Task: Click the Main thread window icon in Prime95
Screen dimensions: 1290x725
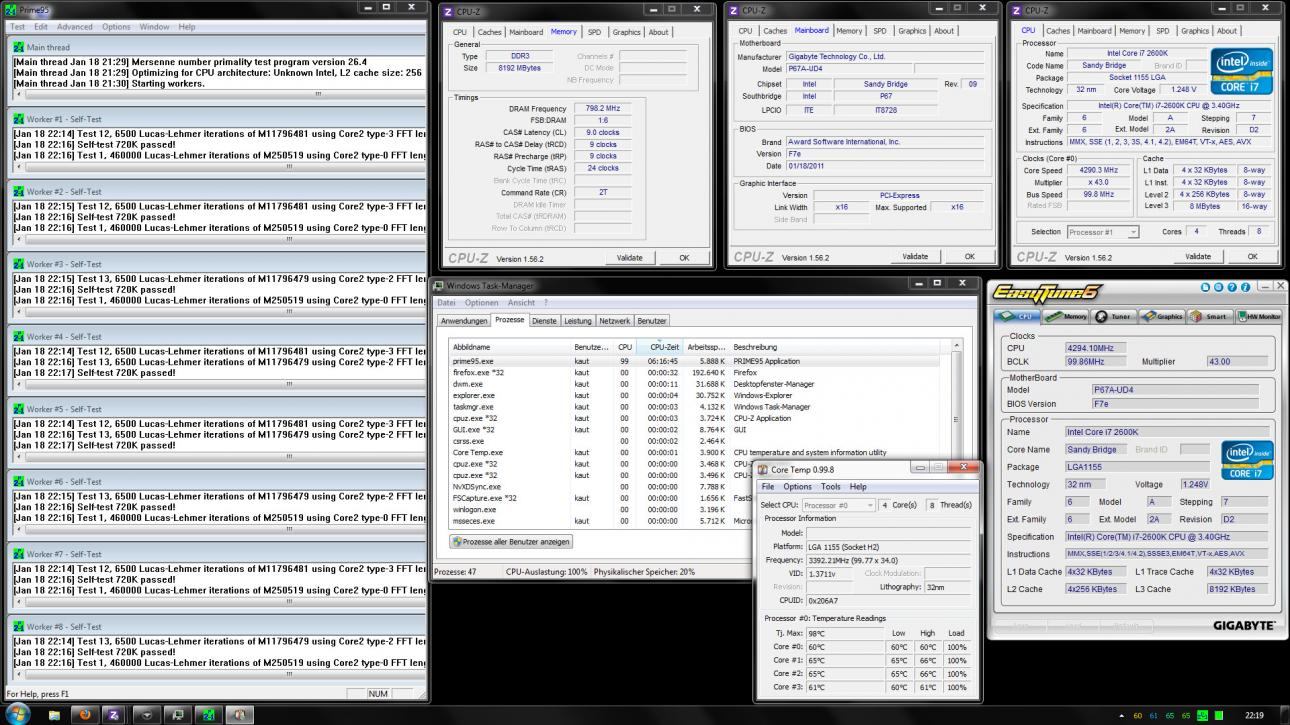Action: pos(18,47)
